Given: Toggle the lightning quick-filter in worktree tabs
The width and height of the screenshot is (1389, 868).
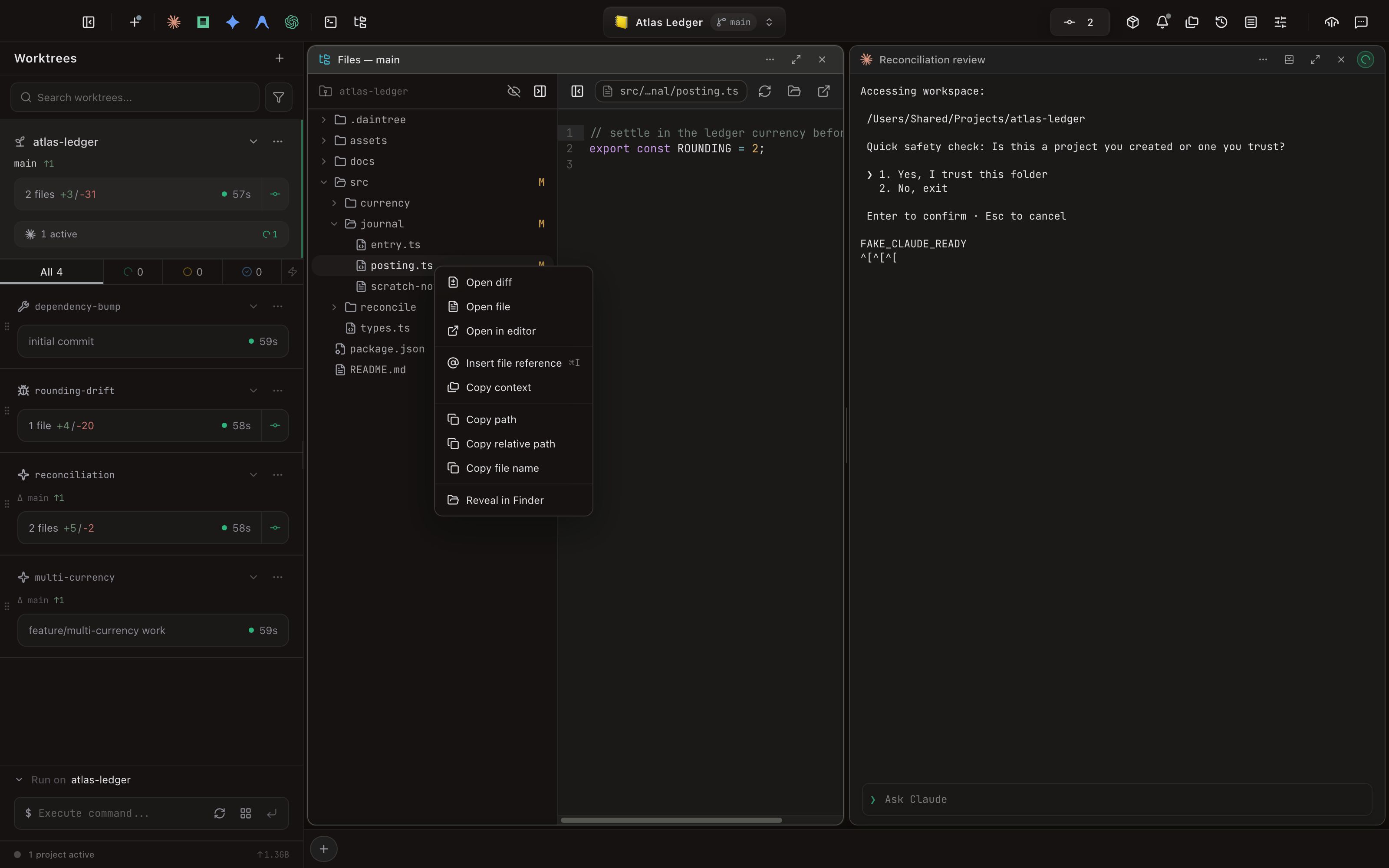Looking at the screenshot, I should [x=293, y=272].
